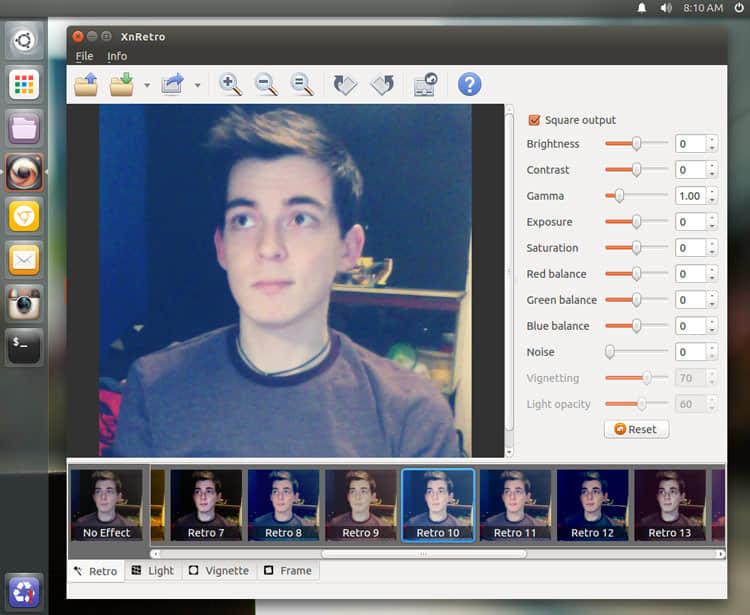Open the File menu
This screenshot has width=750, height=615.
coord(84,56)
